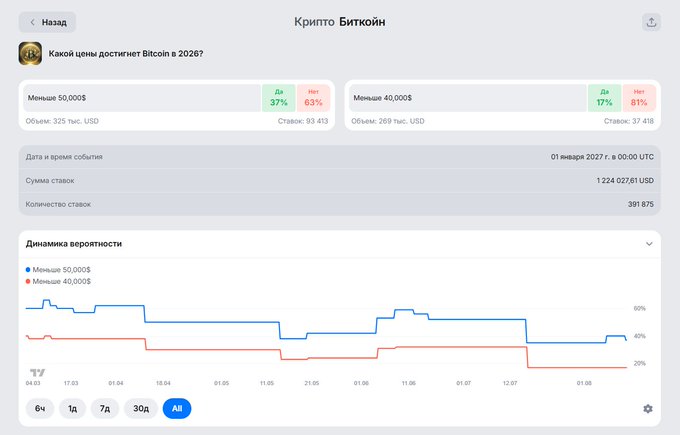680x435 pixels.
Task: Click 'Сумма ставок' row label
Action: tap(50, 180)
